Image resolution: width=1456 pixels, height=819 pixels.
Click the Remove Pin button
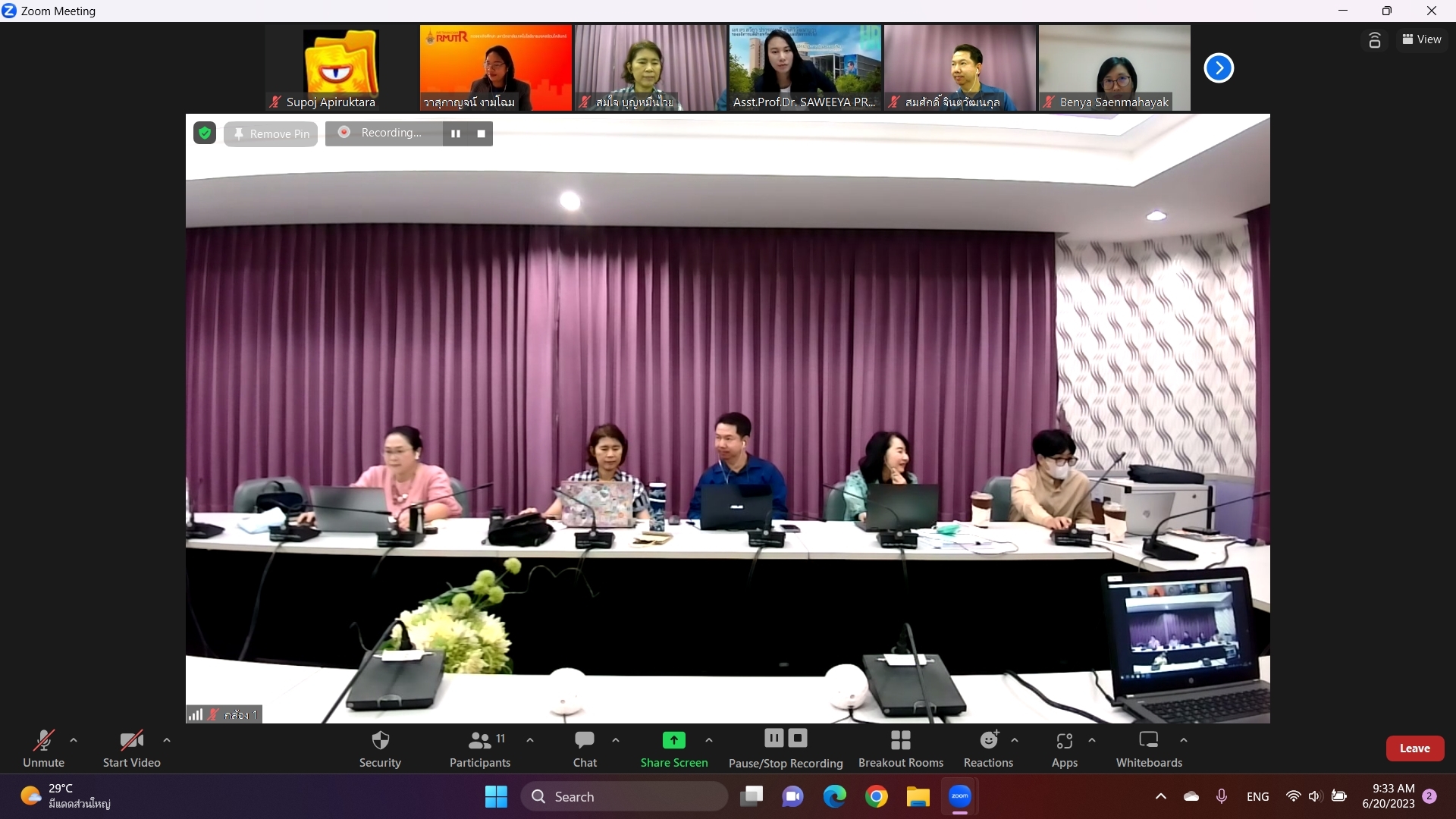pos(271,133)
